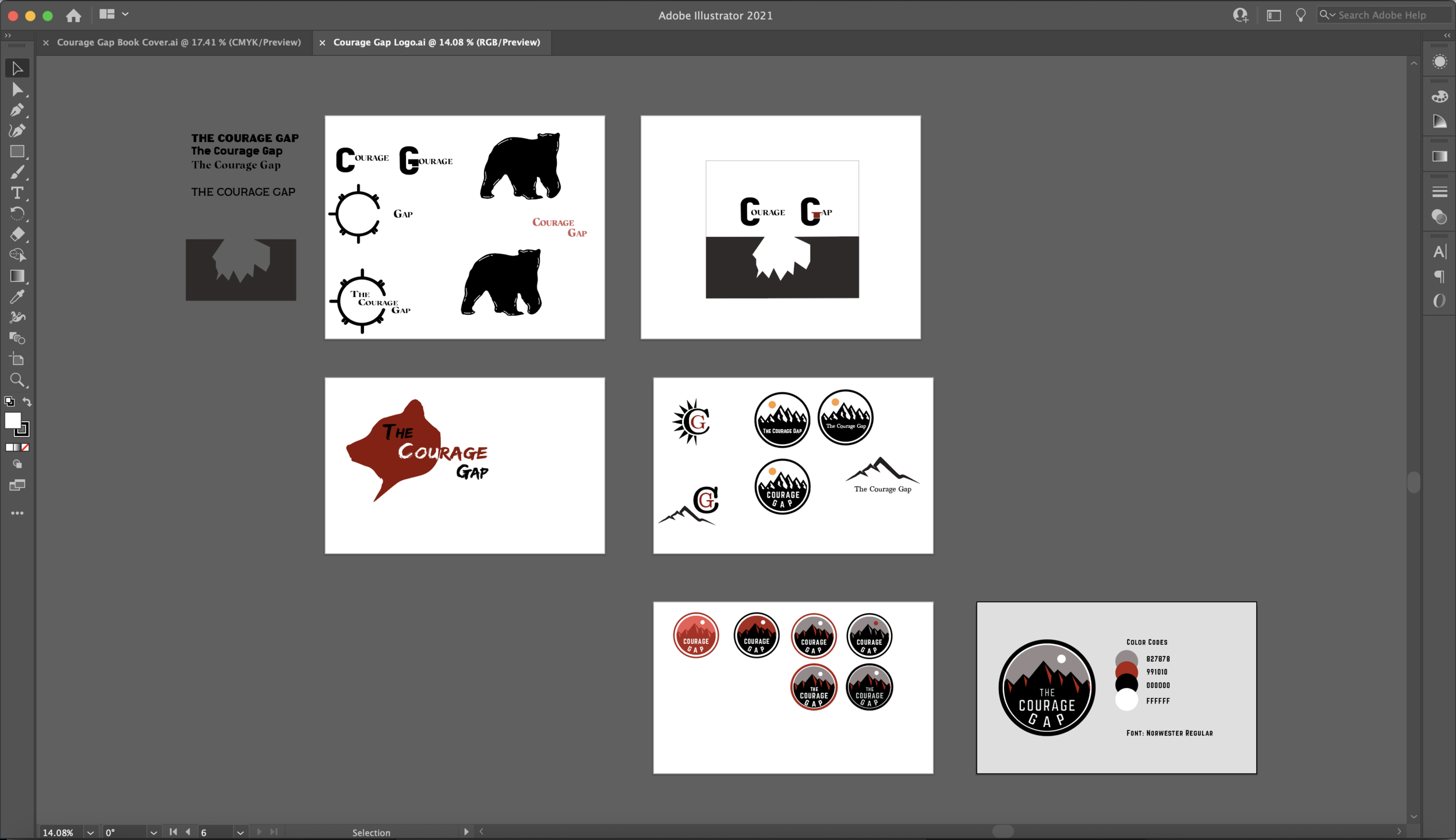Open the zoom level dropdown

pyautogui.click(x=90, y=832)
